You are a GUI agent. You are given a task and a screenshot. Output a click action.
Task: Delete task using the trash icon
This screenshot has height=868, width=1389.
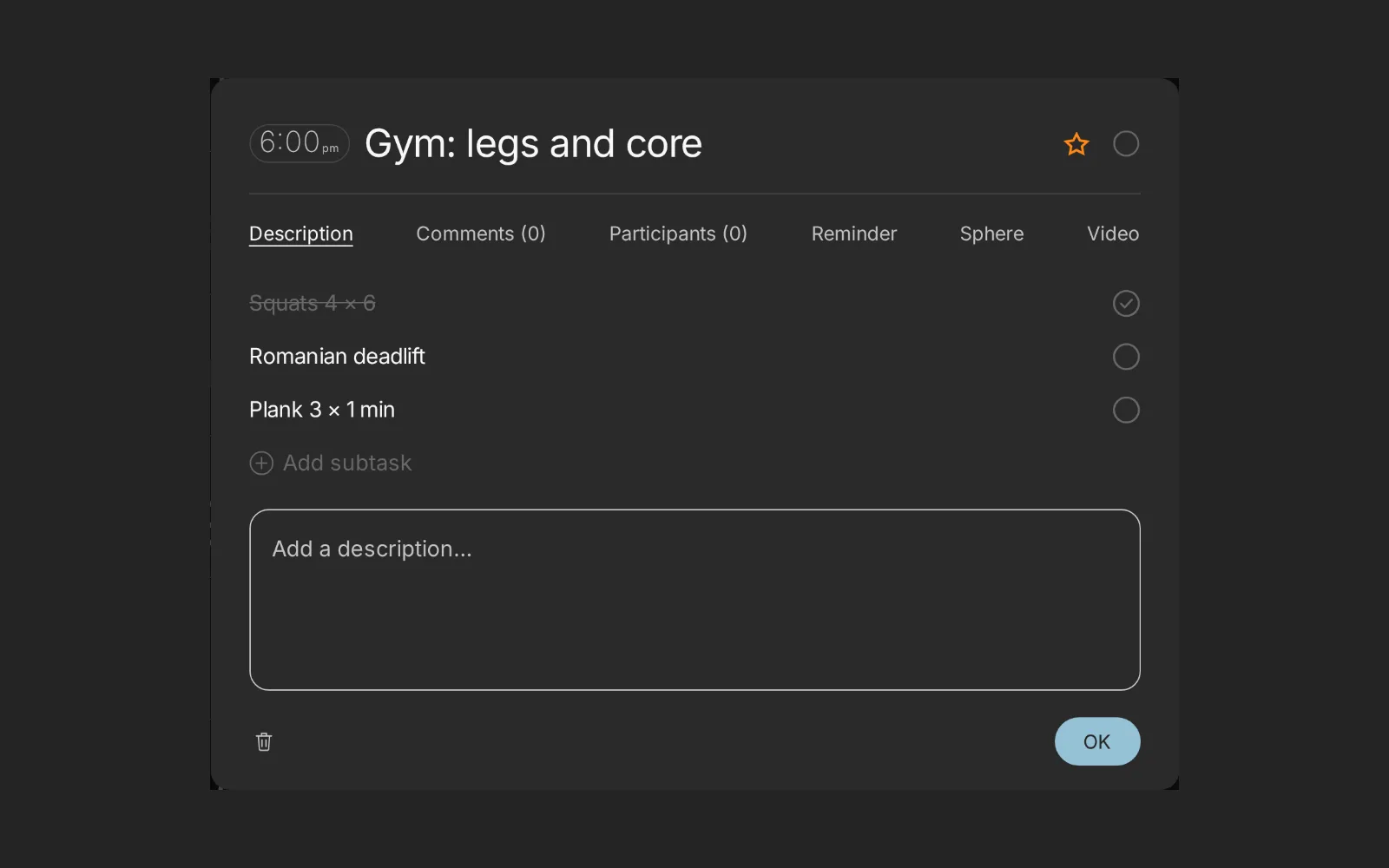(x=264, y=742)
